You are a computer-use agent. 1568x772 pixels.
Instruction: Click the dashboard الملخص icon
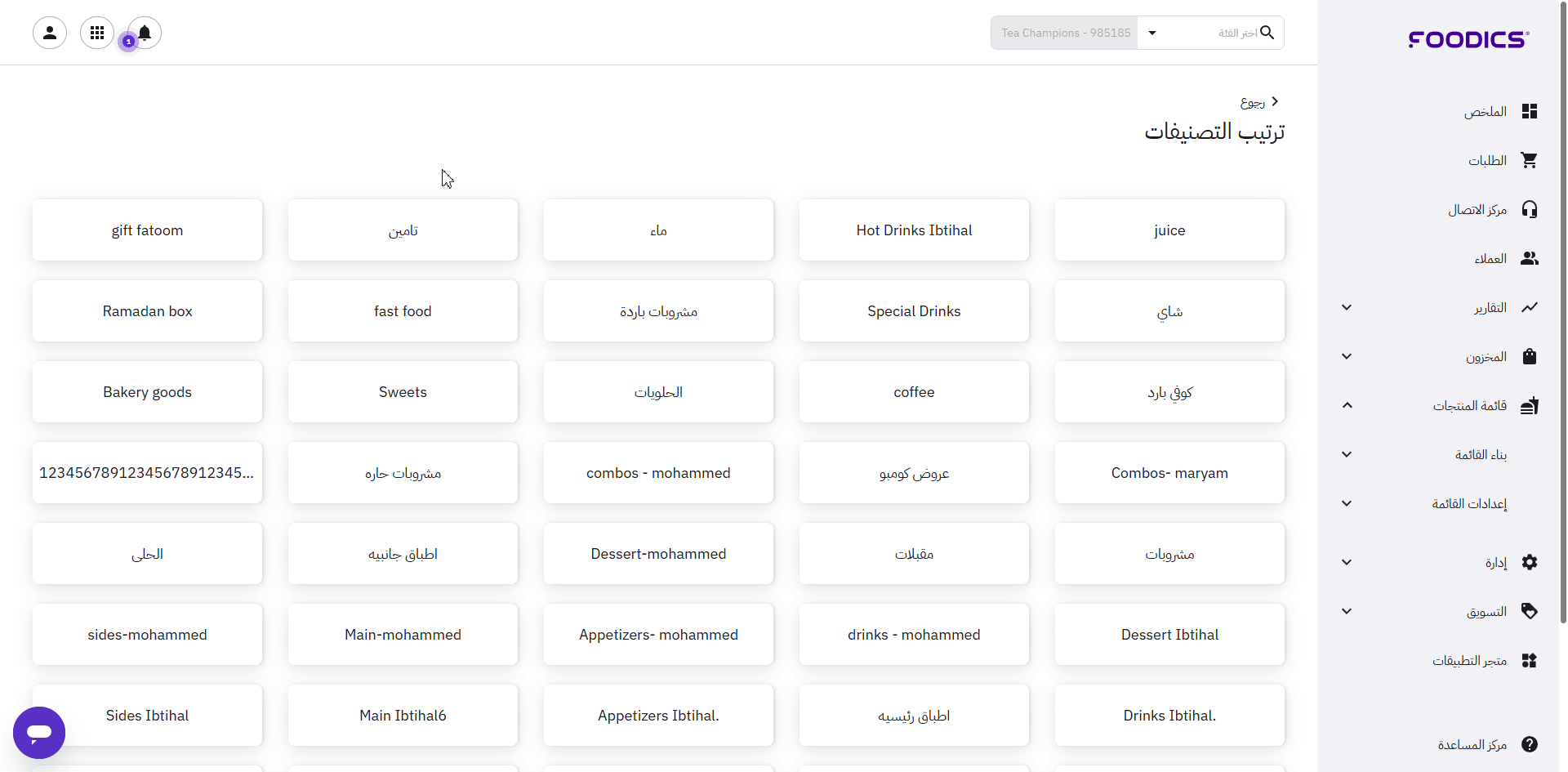click(1529, 112)
